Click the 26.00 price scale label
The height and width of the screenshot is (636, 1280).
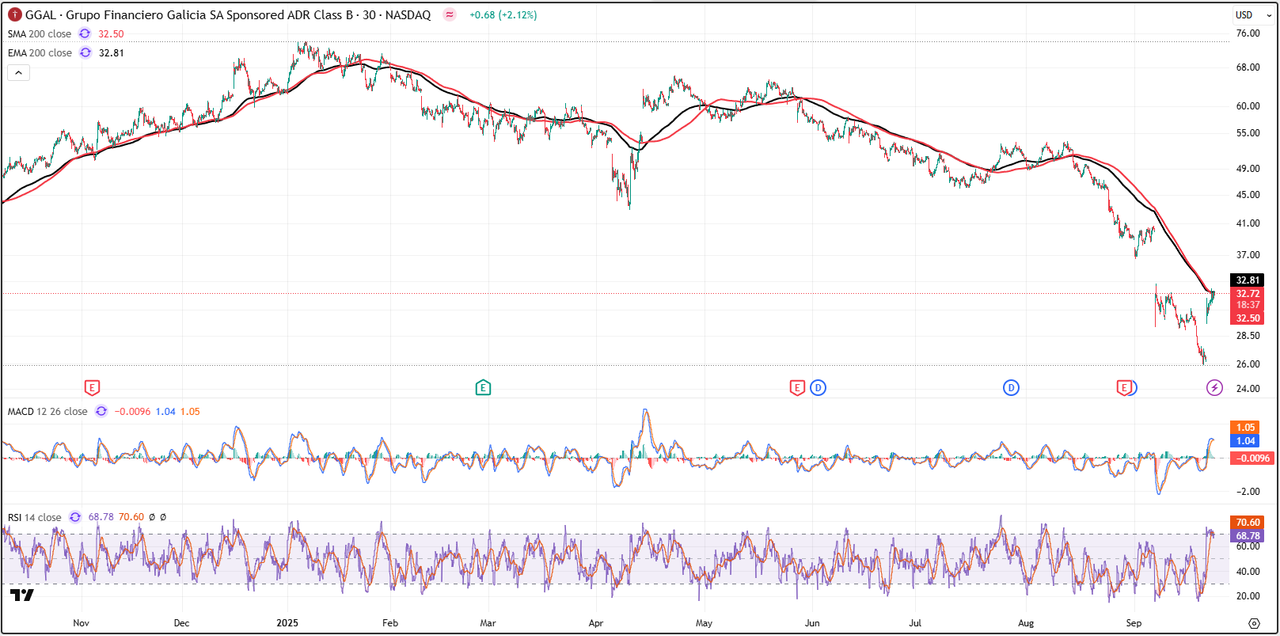(1247, 364)
